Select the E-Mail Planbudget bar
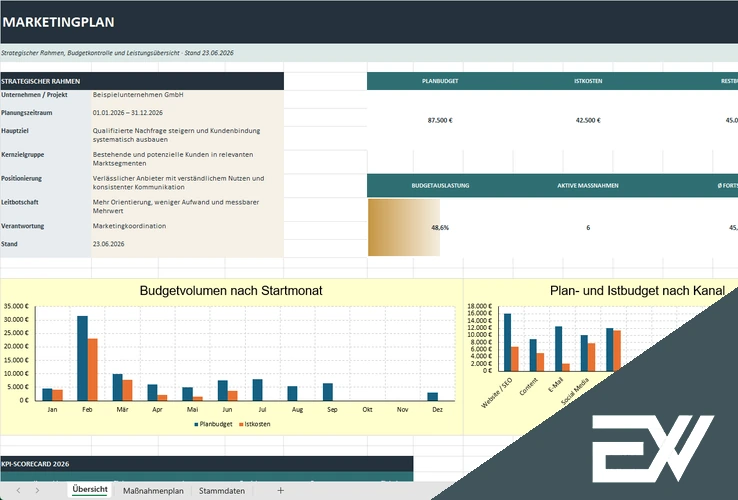Viewport: 738px width, 500px height. coord(559,349)
